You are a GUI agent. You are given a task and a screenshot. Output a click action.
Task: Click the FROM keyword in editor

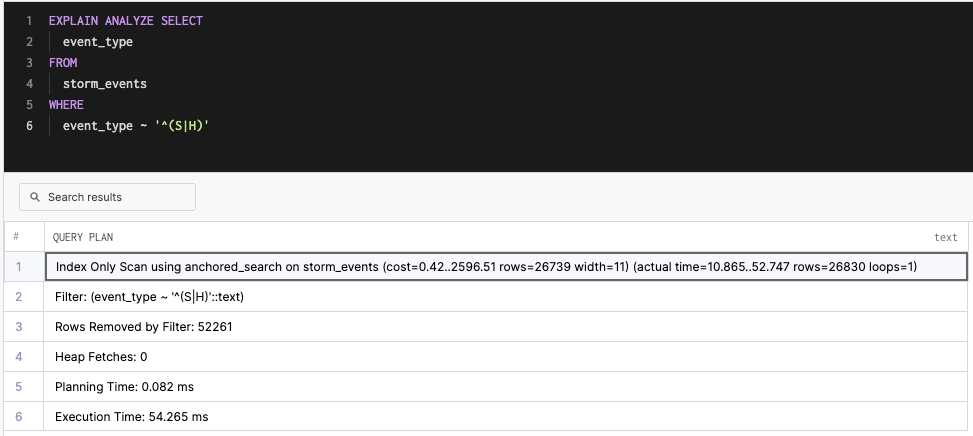coord(63,63)
